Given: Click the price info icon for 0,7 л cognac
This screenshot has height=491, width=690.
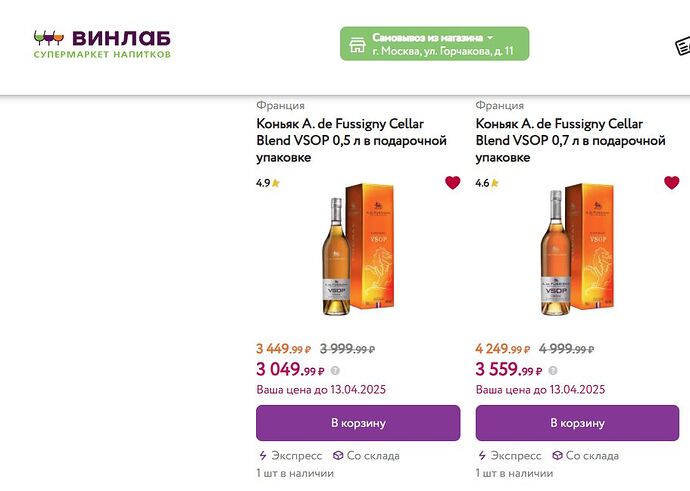Looking at the screenshot, I should (555, 371).
